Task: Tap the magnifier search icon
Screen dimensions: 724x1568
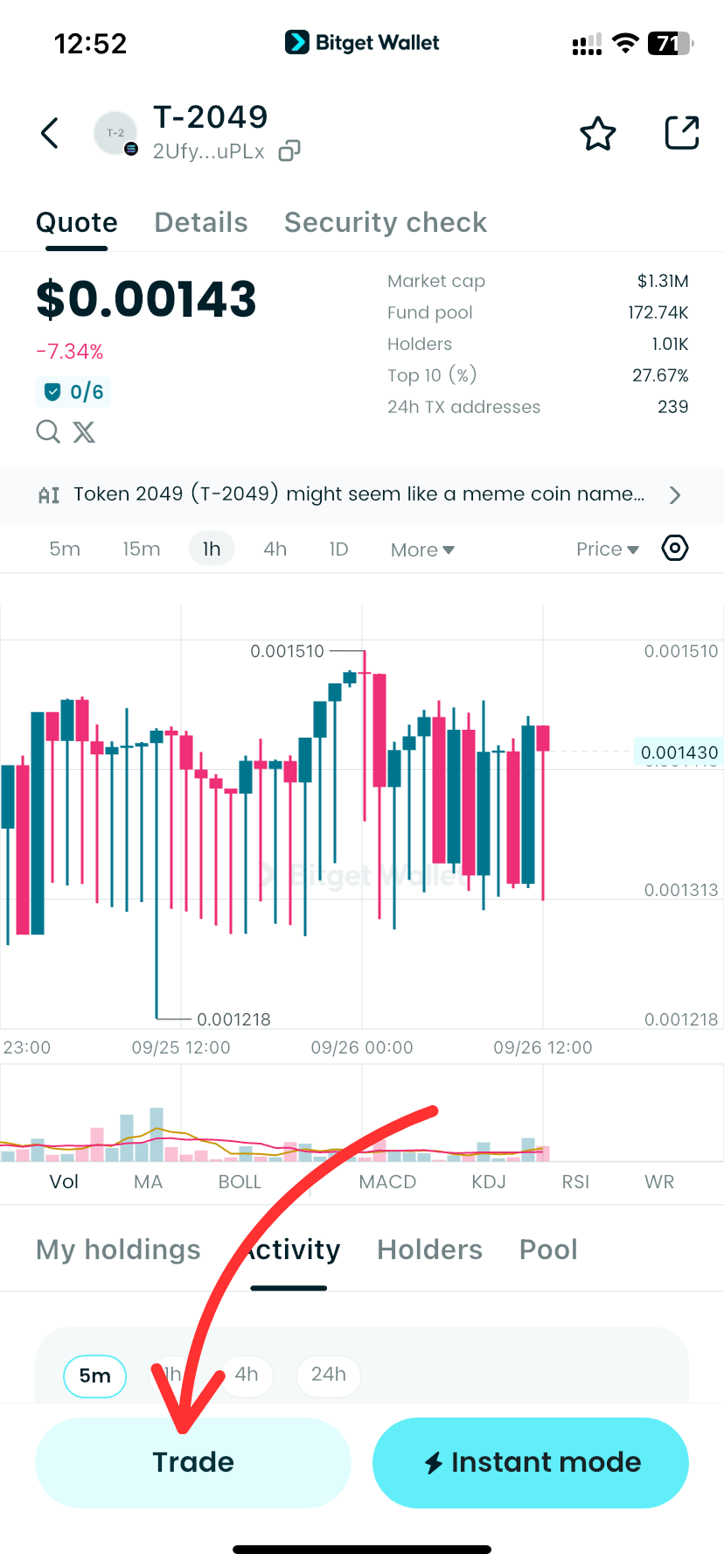Action: pos(48,431)
